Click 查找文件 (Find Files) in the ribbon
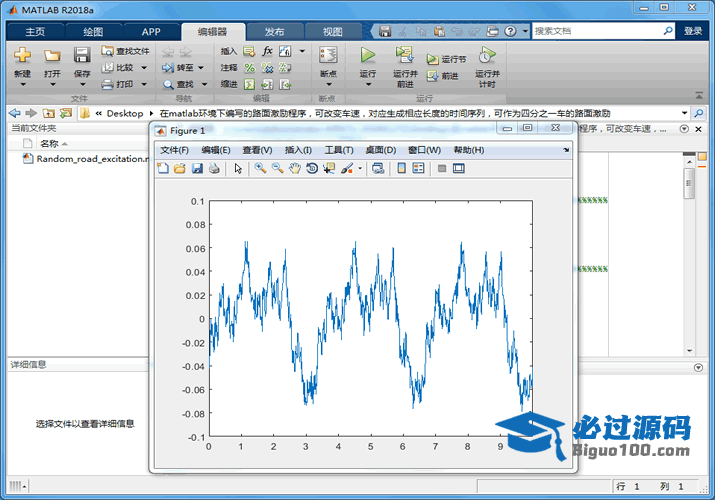The image size is (715, 500). coord(126,51)
